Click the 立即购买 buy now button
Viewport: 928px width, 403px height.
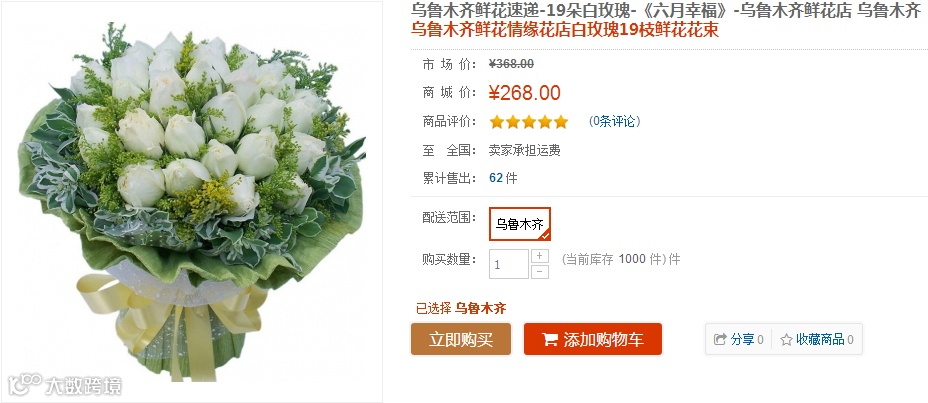click(461, 339)
